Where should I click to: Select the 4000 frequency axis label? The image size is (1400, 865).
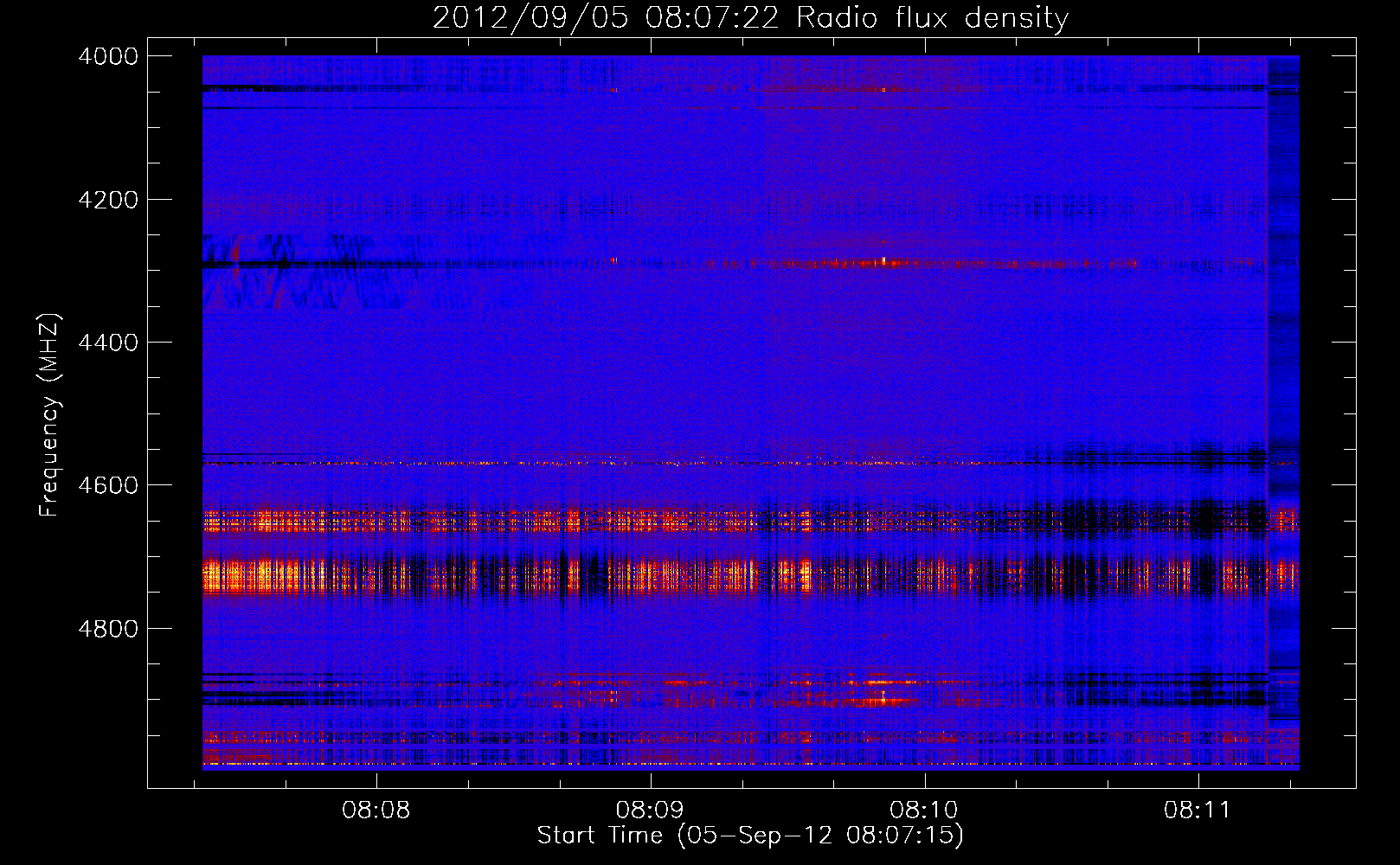point(108,56)
